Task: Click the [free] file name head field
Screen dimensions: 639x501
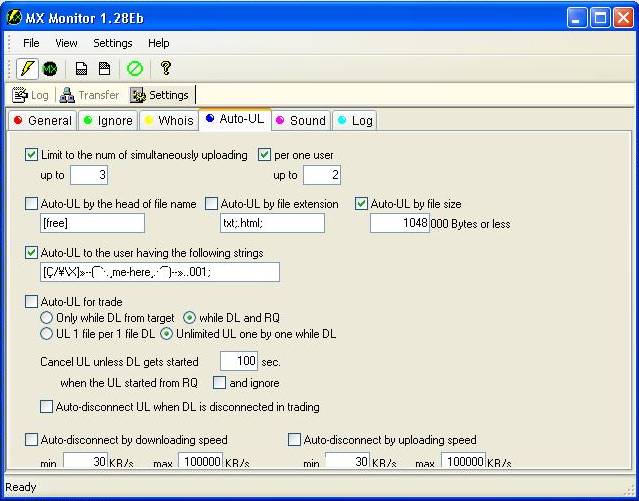Action: point(93,223)
